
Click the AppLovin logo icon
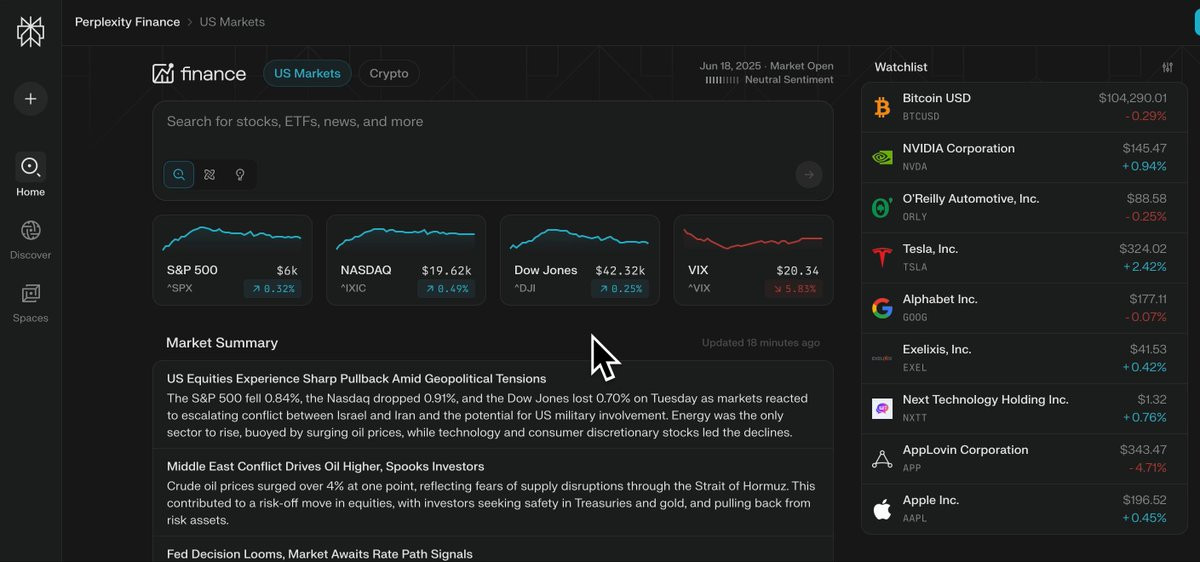pos(882,459)
